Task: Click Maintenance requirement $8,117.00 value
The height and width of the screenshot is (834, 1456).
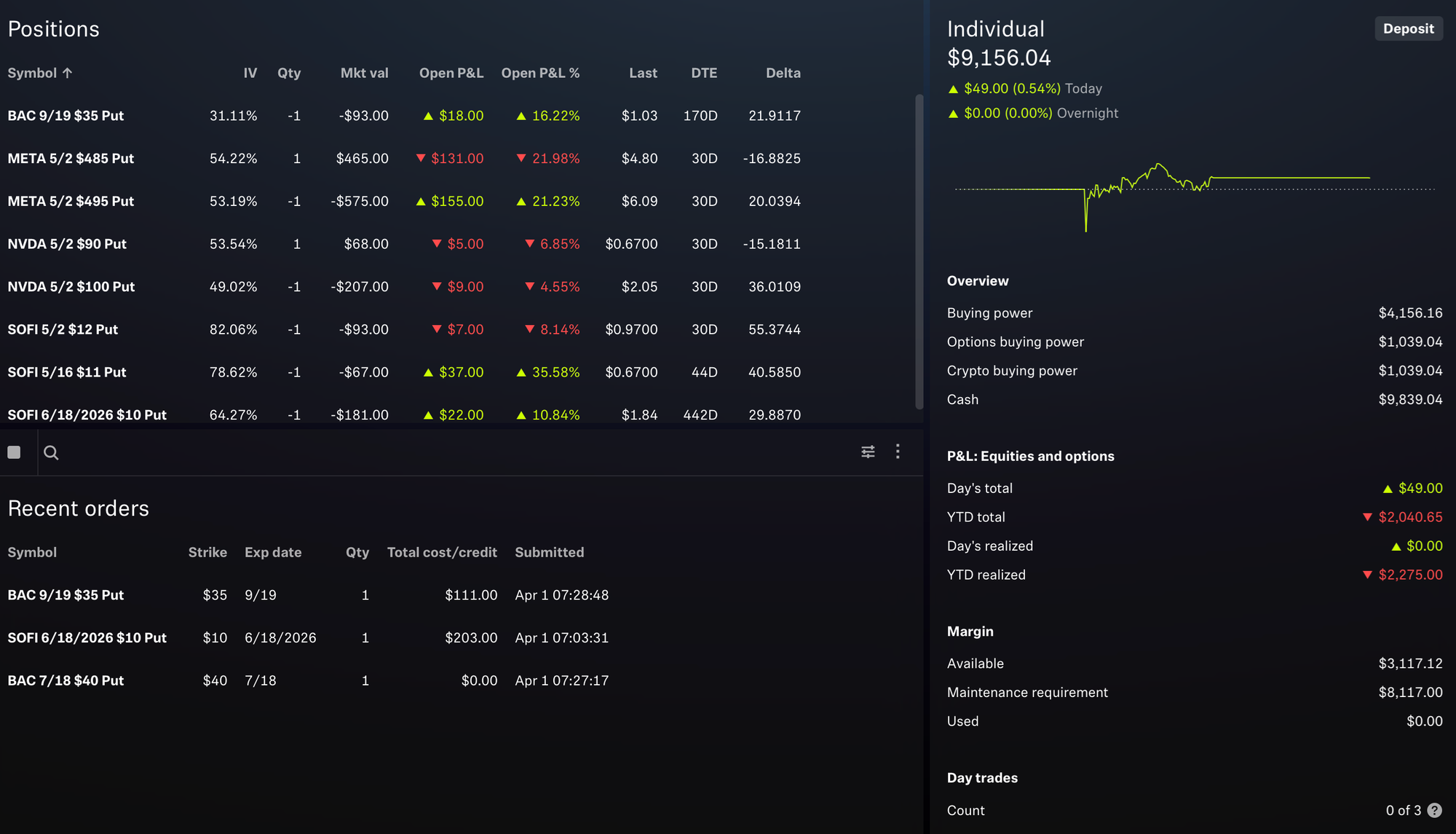Action: tap(1410, 693)
